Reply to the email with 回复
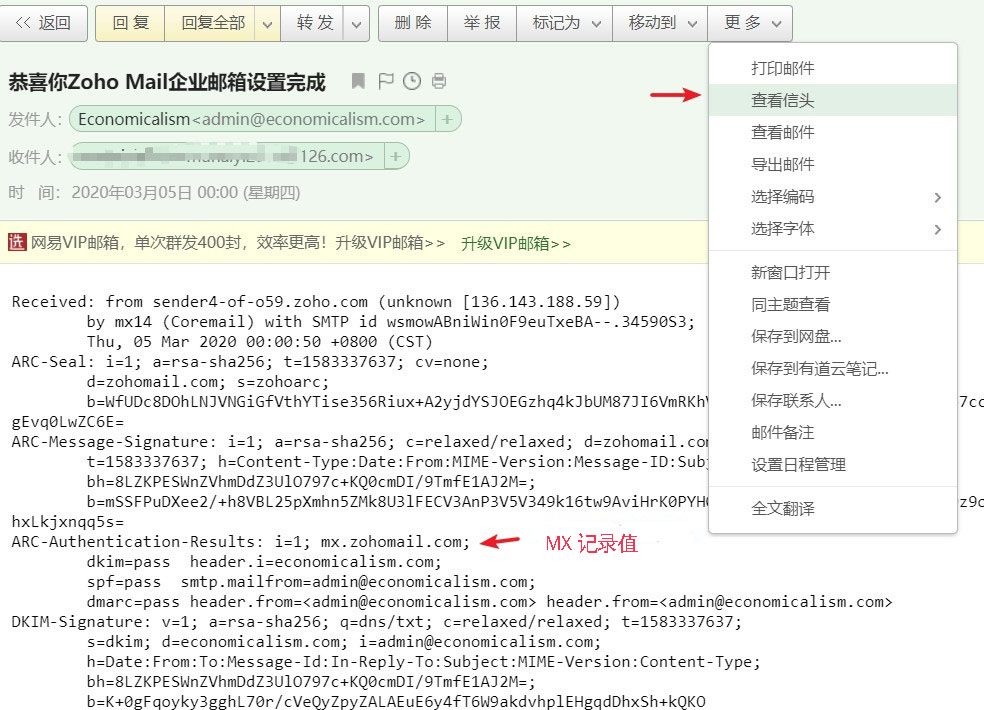The height and width of the screenshot is (710, 984). click(x=130, y=23)
